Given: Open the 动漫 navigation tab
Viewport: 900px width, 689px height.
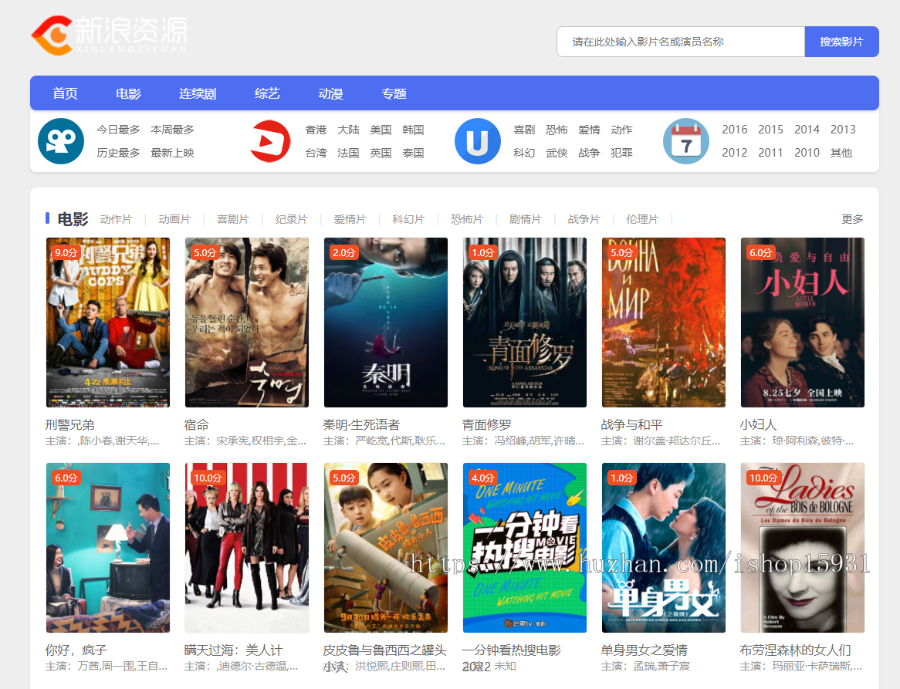Looking at the screenshot, I should 330,94.
